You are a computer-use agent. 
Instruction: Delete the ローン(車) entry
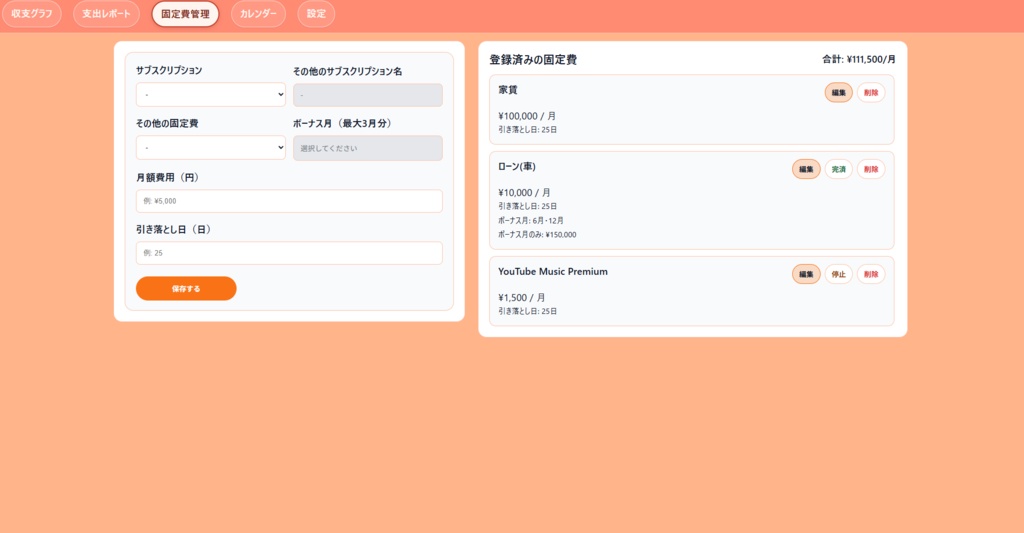coord(871,169)
